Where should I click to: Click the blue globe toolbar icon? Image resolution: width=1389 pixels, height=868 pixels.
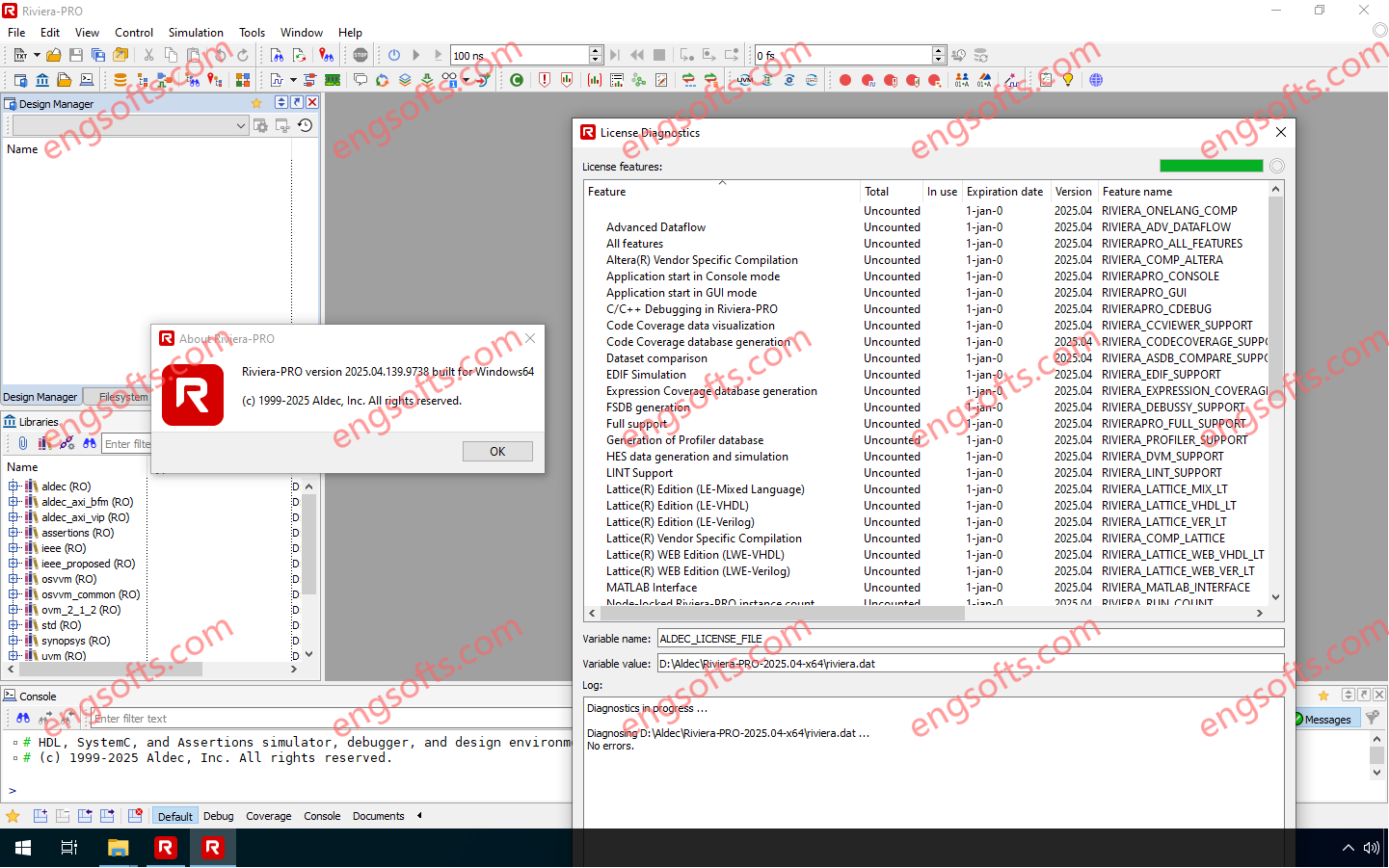click(x=1096, y=80)
